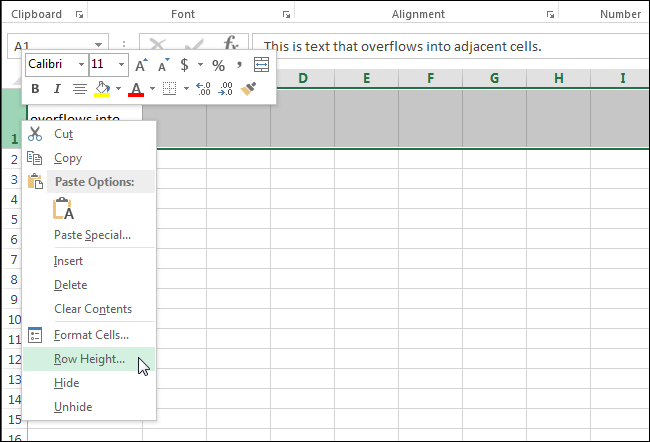Click the Format Painter brush icon

pyautogui.click(x=250, y=89)
